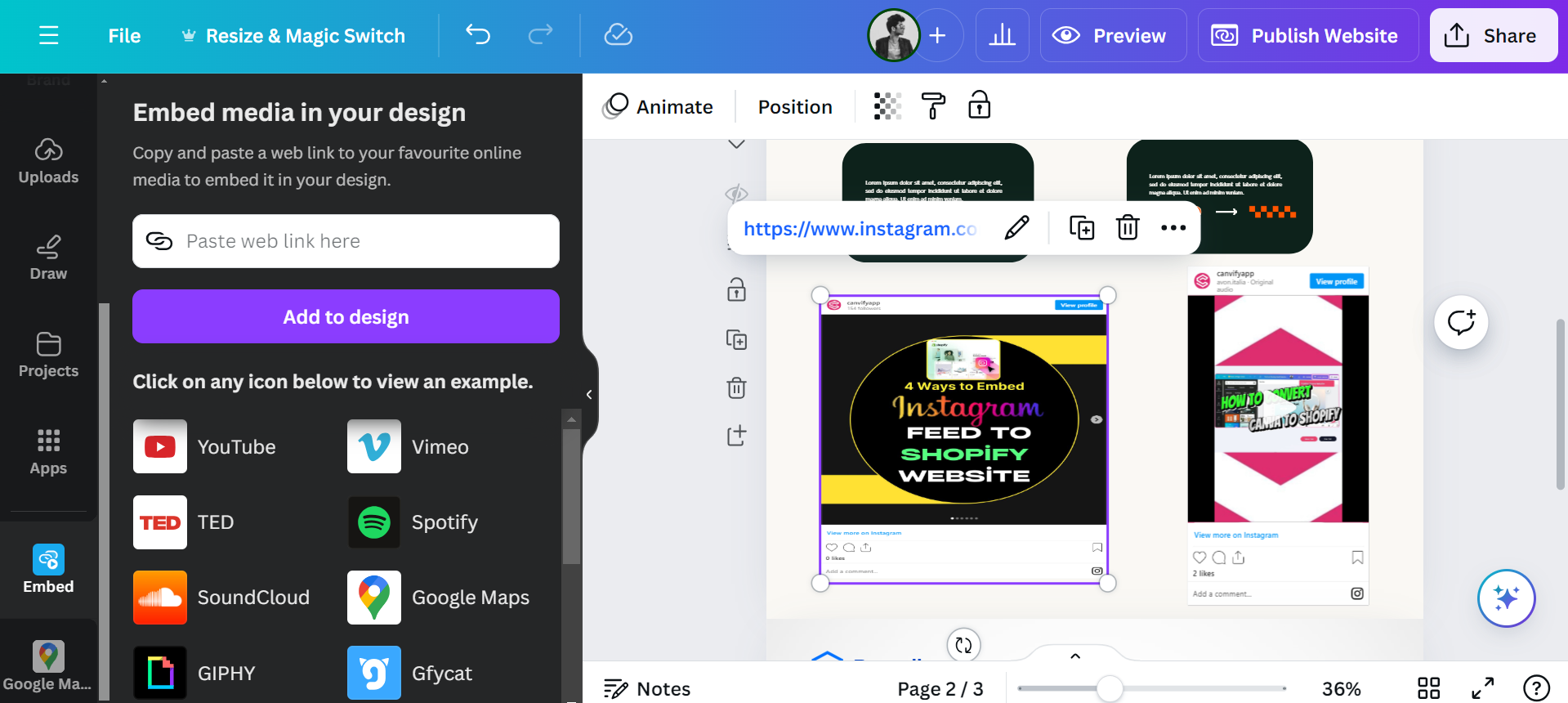Click View more on Instagram, right post
This screenshot has width=1568, height=703.
coord(1235,535)
